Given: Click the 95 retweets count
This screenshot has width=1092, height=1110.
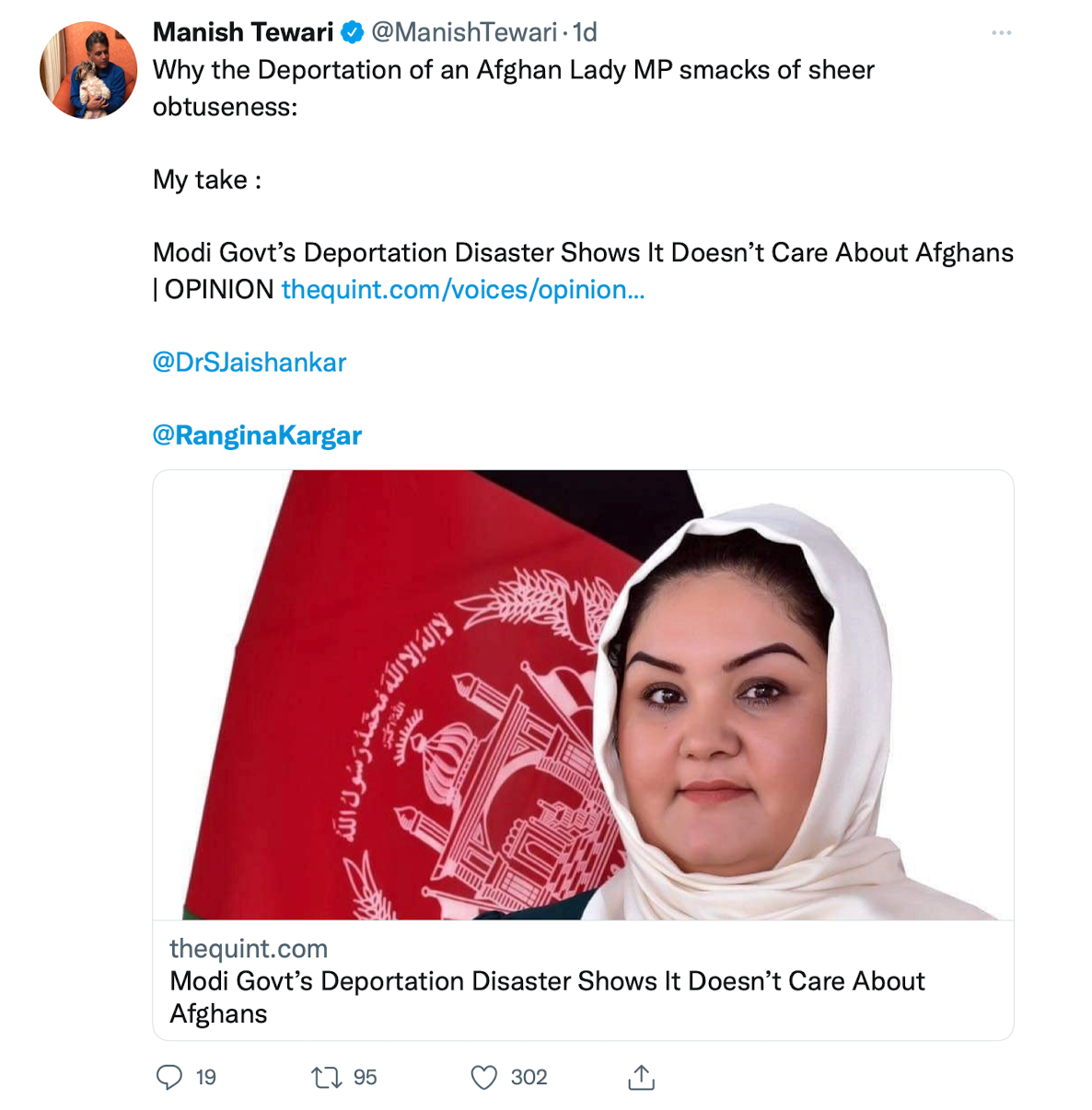Looking at the screenshot, I should (x=366, y=1077).
